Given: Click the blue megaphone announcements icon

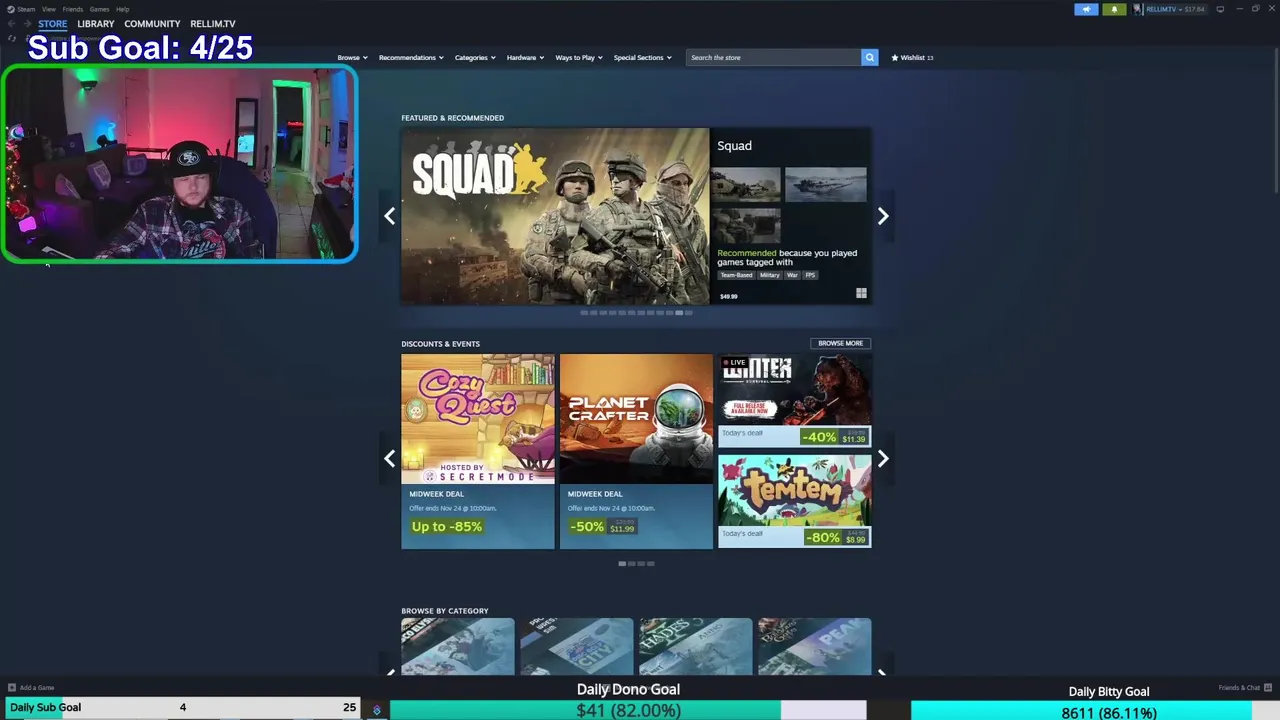Looking at the screenshot, I should (x=1086, y=9).
